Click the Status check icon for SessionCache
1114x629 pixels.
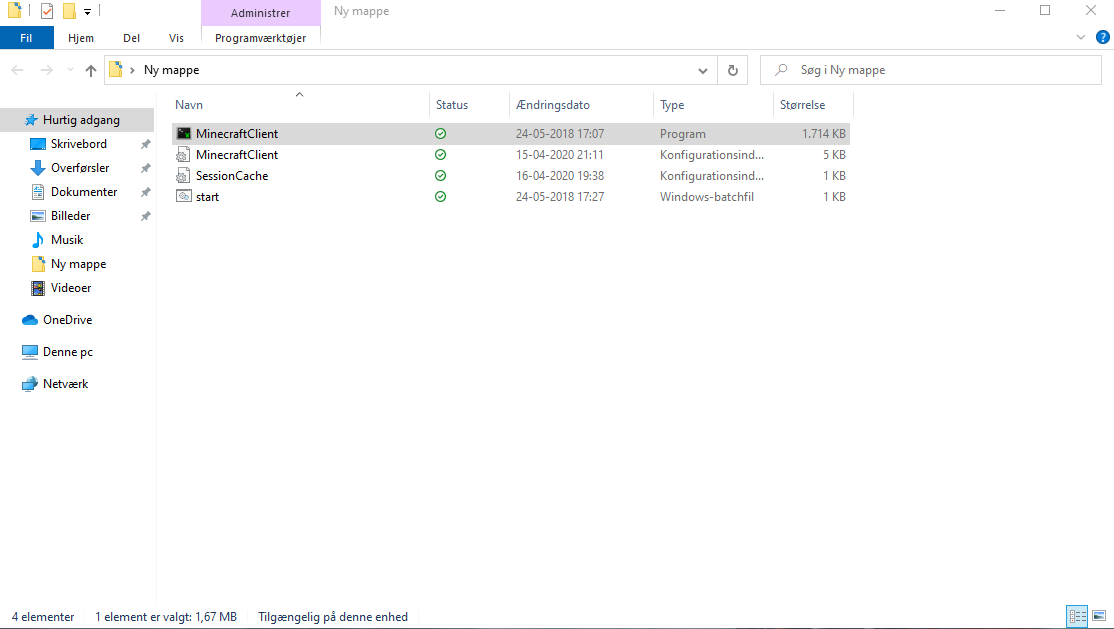pos(440,175)
